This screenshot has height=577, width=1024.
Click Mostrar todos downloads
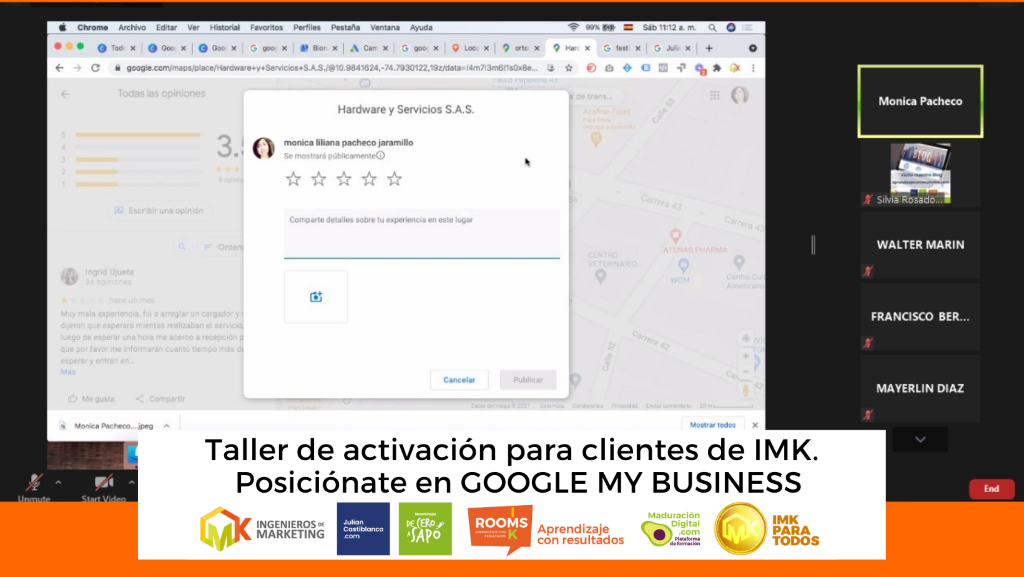click(712, 425)
